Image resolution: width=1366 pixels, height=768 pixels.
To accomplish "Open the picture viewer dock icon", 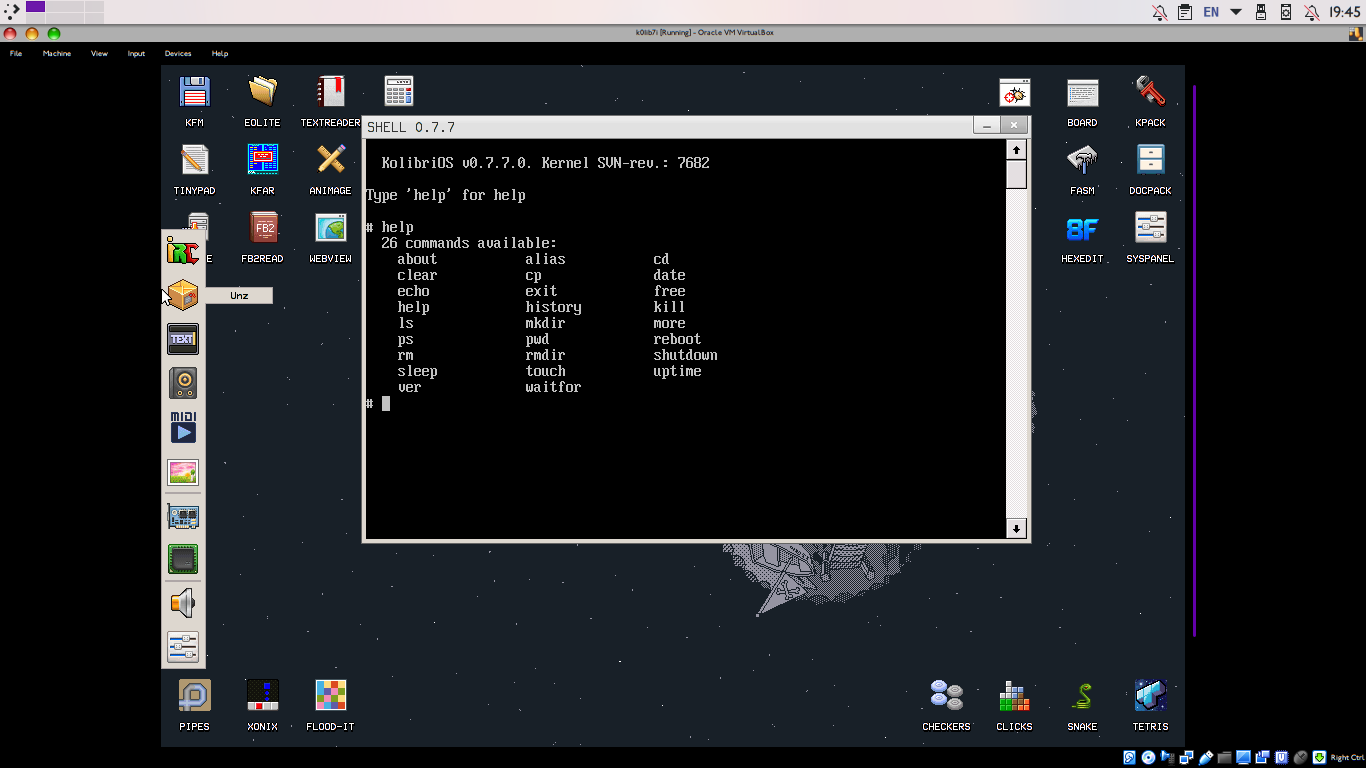I will (x=183, y=472).
